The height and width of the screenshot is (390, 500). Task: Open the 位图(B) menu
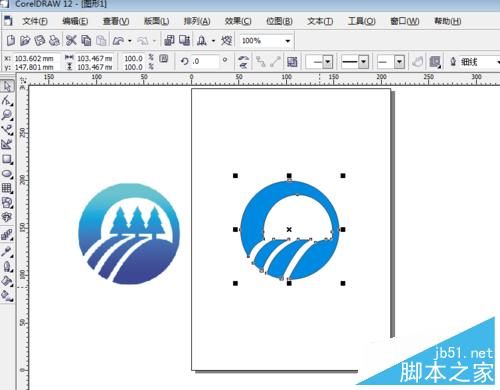click(279, 21)
